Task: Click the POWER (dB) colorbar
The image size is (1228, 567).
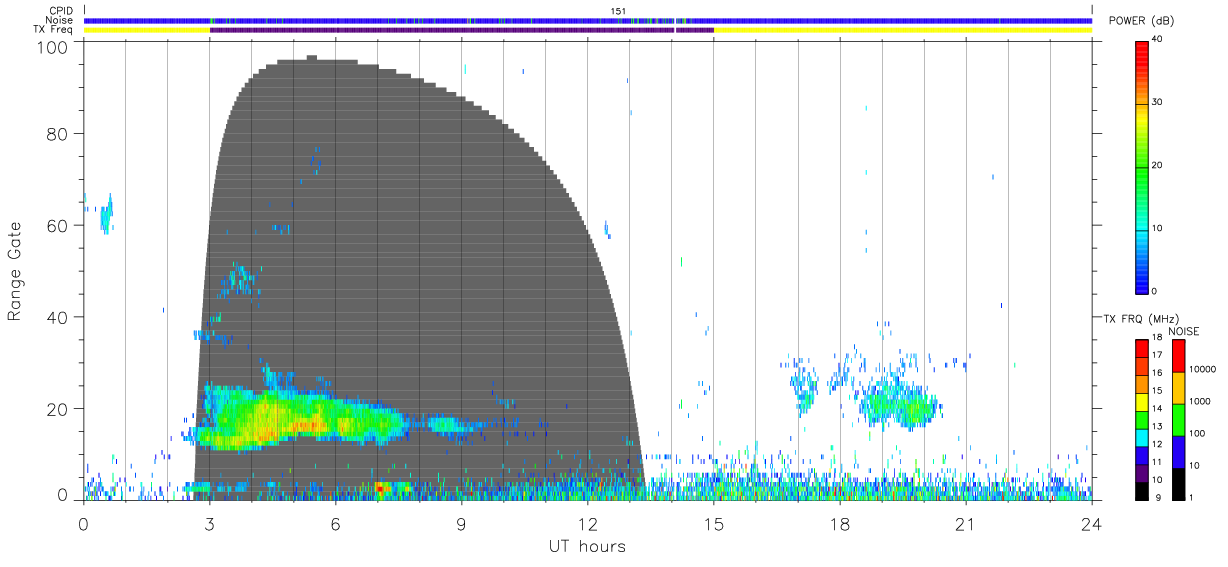Action: (x=1142, y=166)
